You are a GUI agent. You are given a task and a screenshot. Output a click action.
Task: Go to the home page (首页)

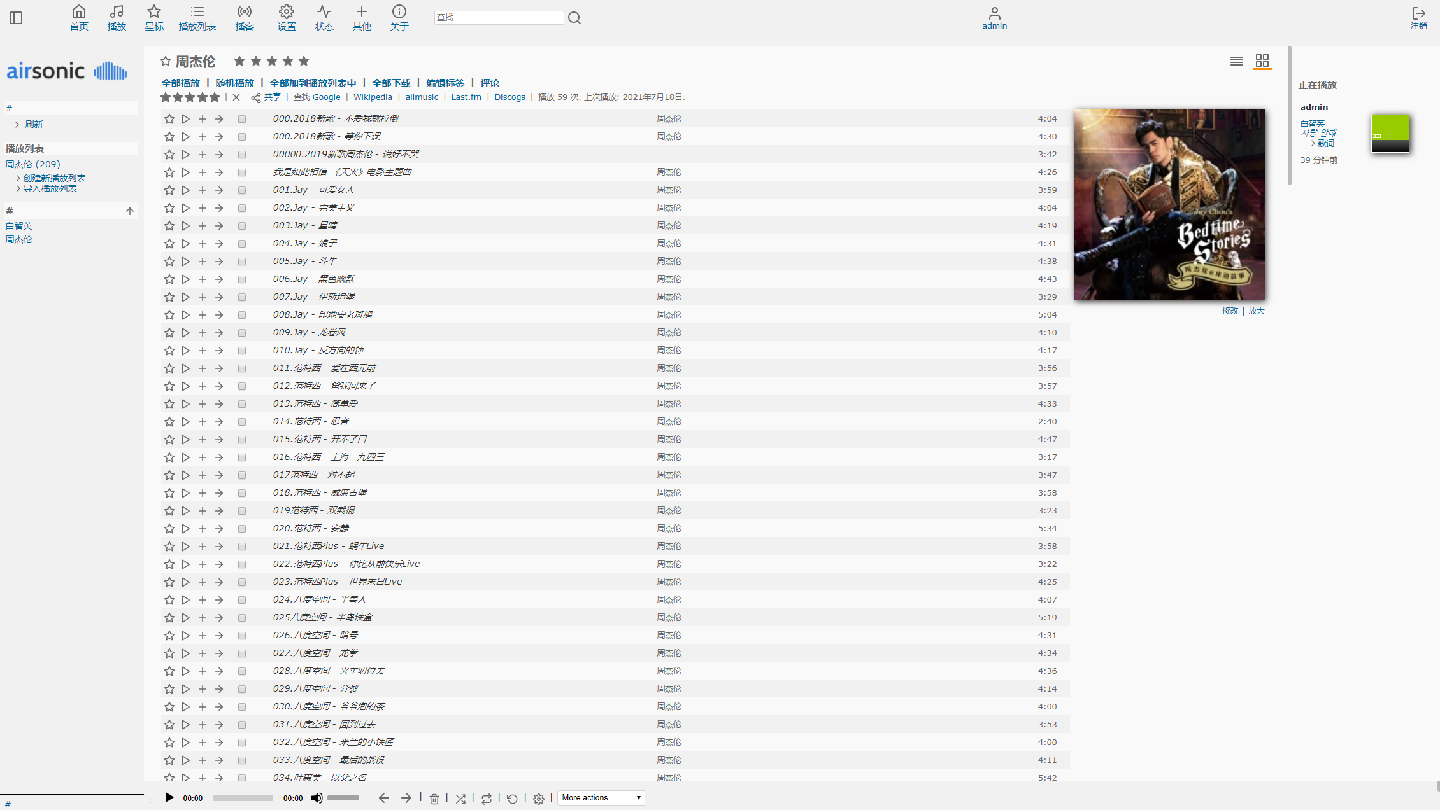[x=79, y=18]
